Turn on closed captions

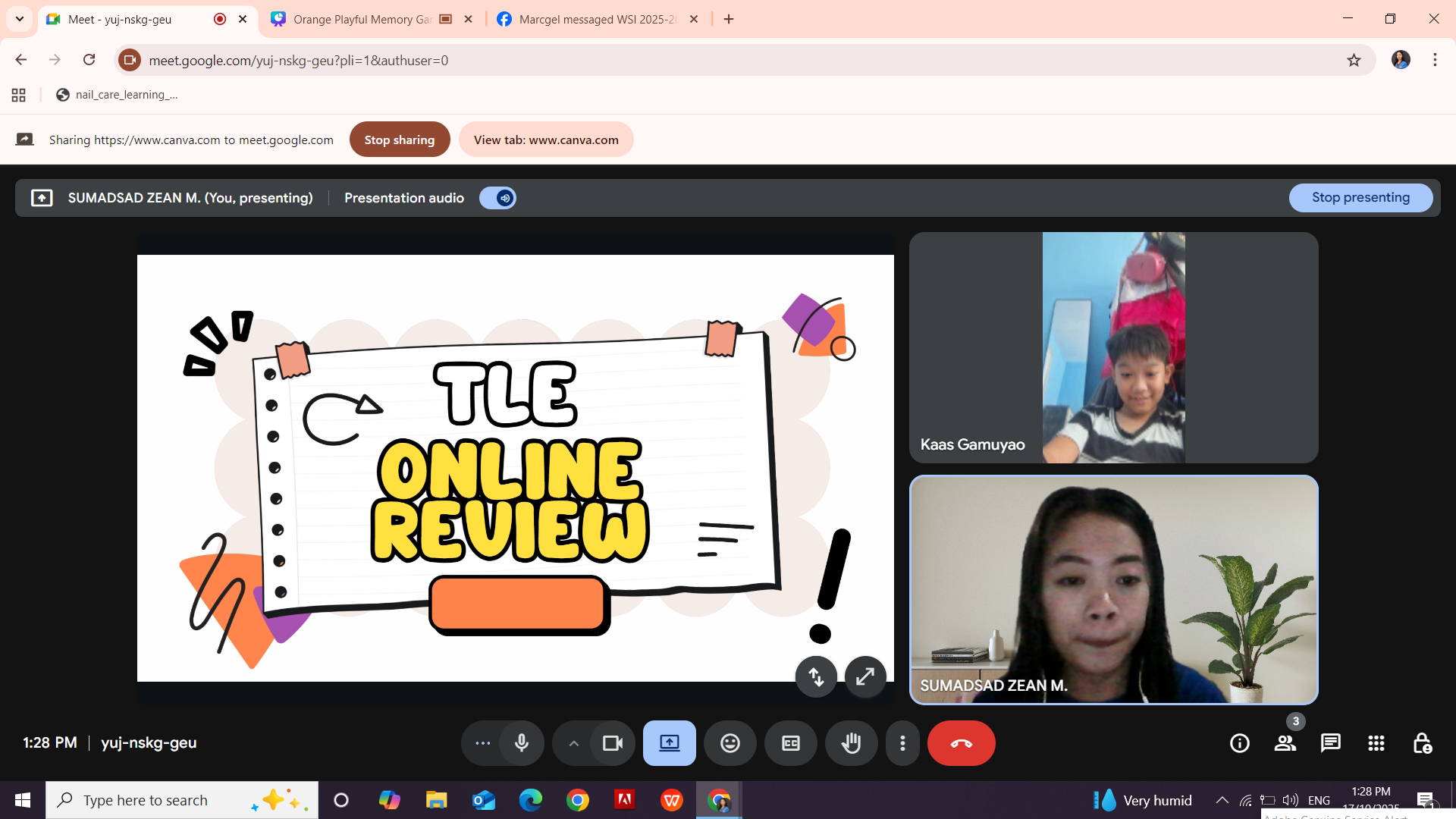[x=790, y=743]
